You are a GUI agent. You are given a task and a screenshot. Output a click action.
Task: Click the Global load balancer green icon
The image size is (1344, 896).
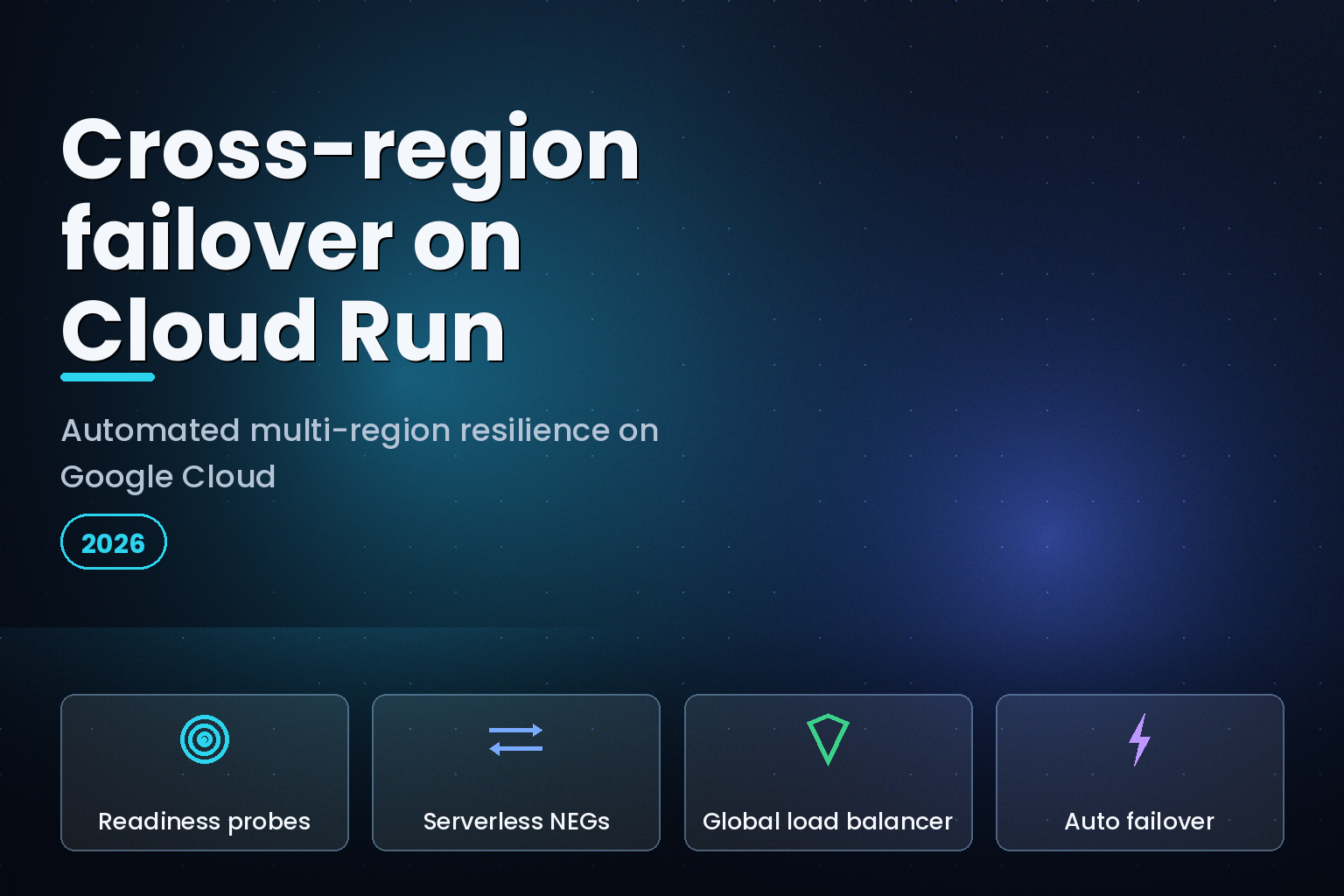(828, 739)
